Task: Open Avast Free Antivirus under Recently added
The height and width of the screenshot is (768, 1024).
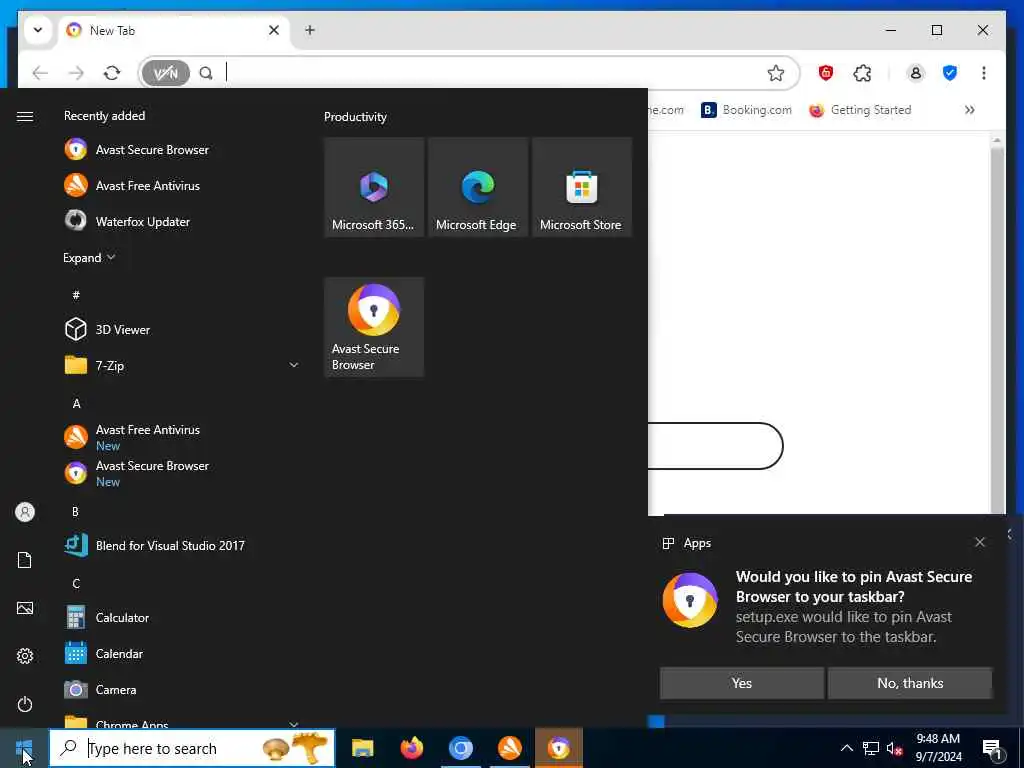Action: pos(182,185)
